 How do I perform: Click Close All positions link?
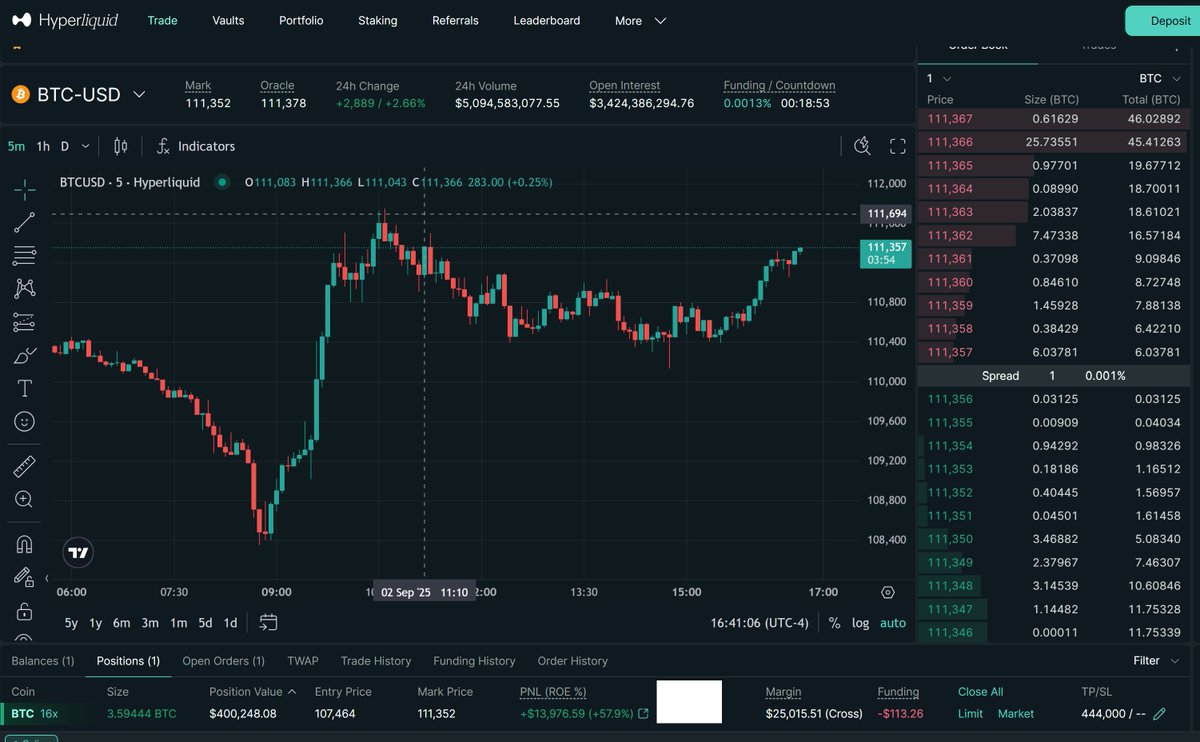point(980,692)
